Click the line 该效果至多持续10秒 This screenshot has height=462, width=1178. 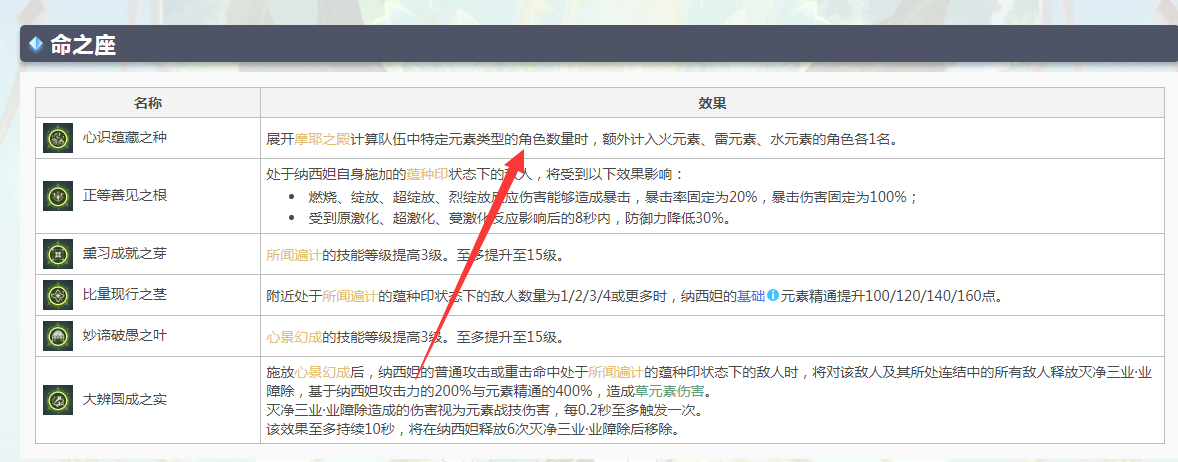476,431
